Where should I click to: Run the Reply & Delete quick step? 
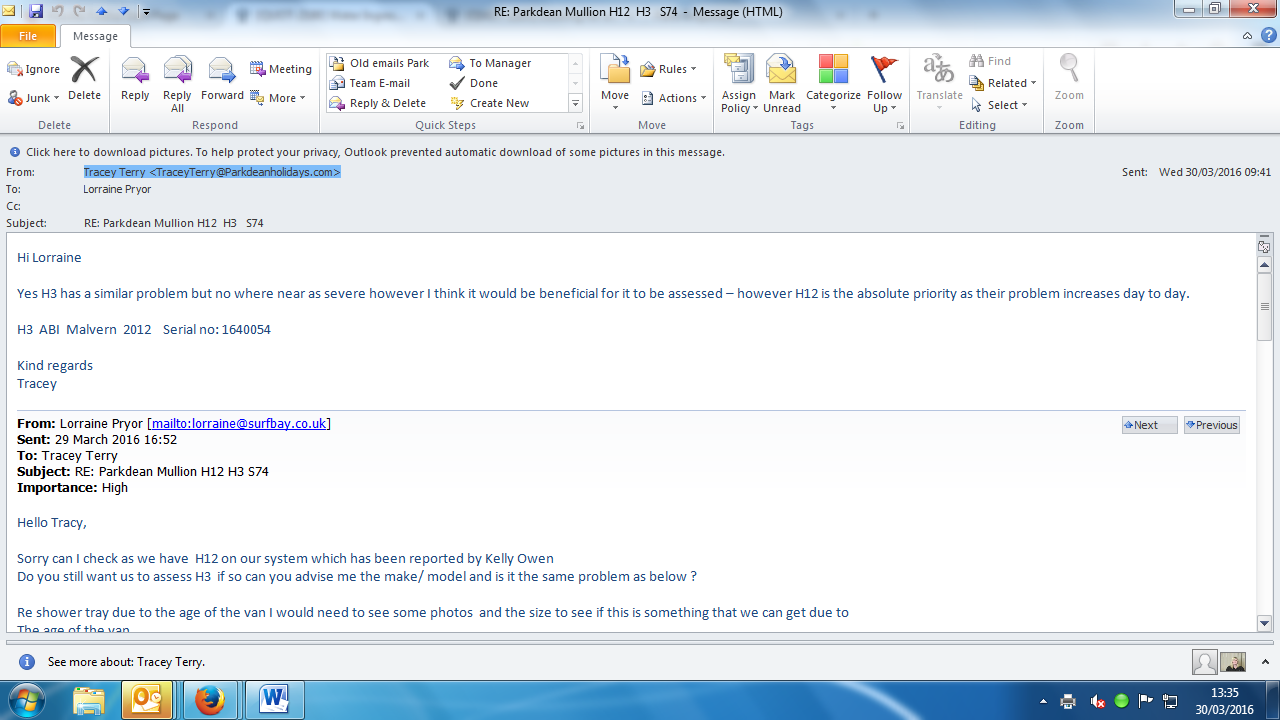click(379, 103)
